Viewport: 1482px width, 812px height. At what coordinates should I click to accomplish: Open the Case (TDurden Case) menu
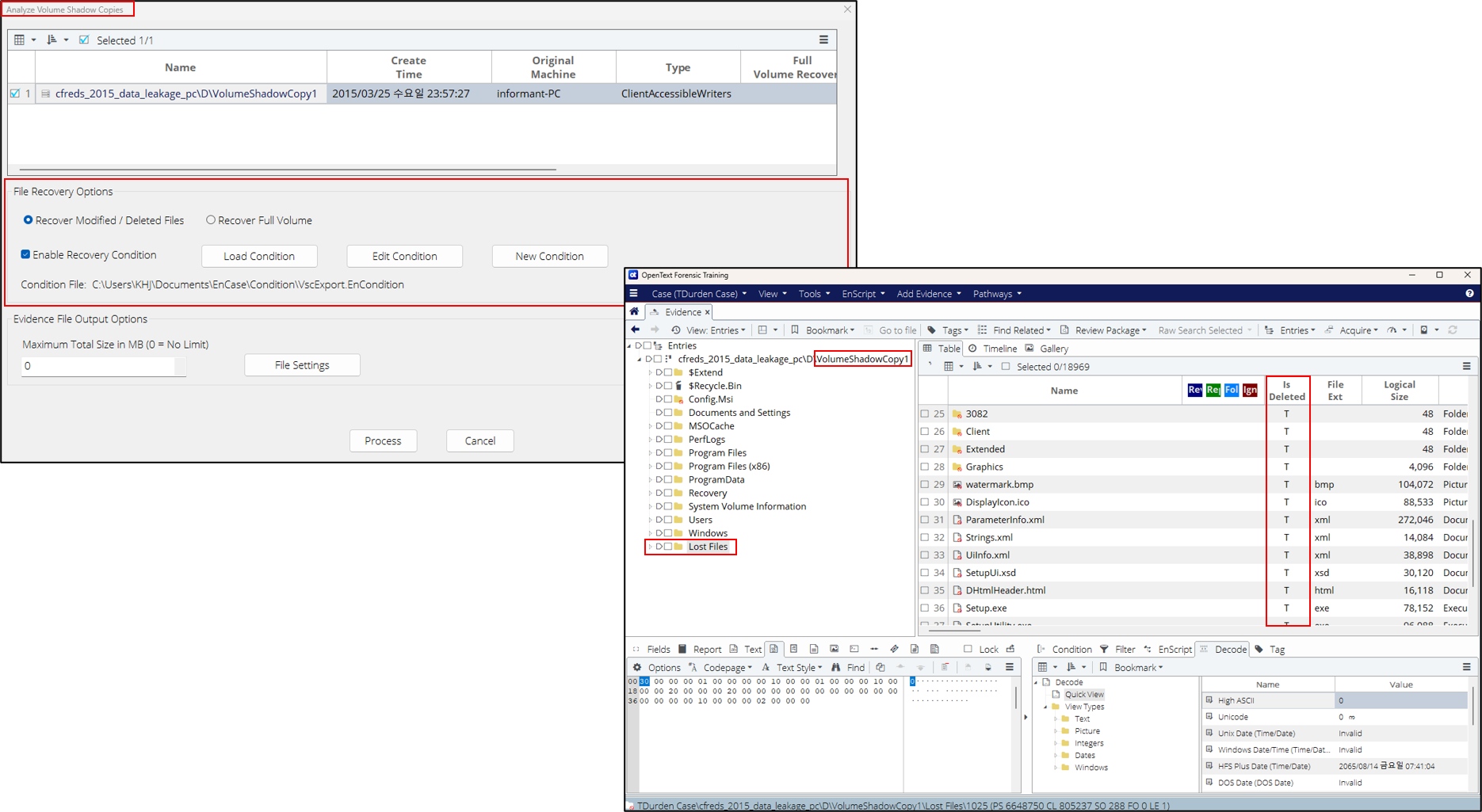pyautogui.click(x=699, y=294)
